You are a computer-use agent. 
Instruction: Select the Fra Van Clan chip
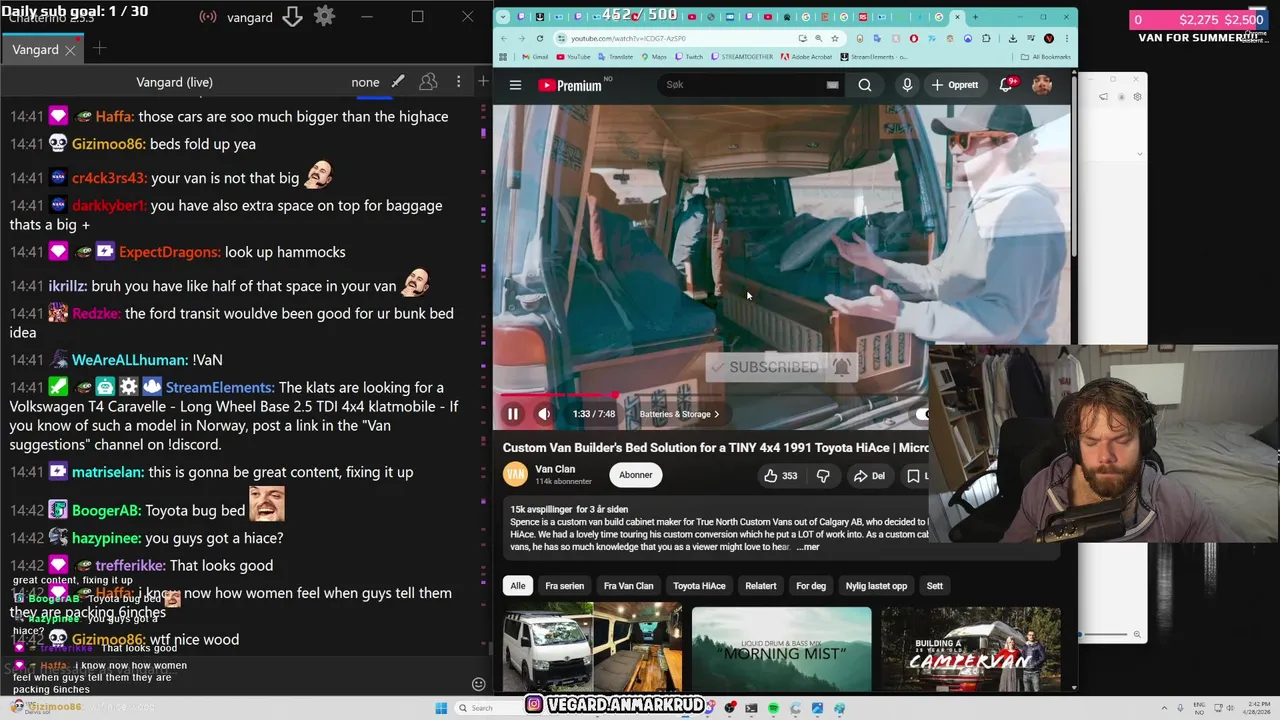(628, 586)
